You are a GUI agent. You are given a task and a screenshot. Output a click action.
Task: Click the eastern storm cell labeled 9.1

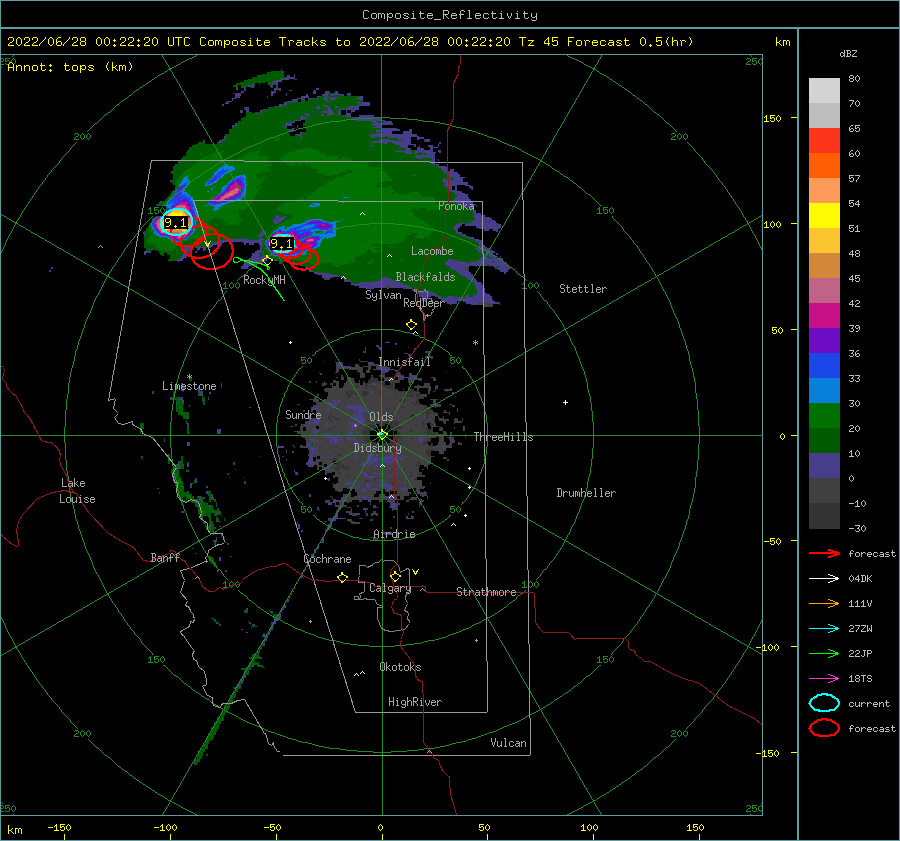click(282, 244)
